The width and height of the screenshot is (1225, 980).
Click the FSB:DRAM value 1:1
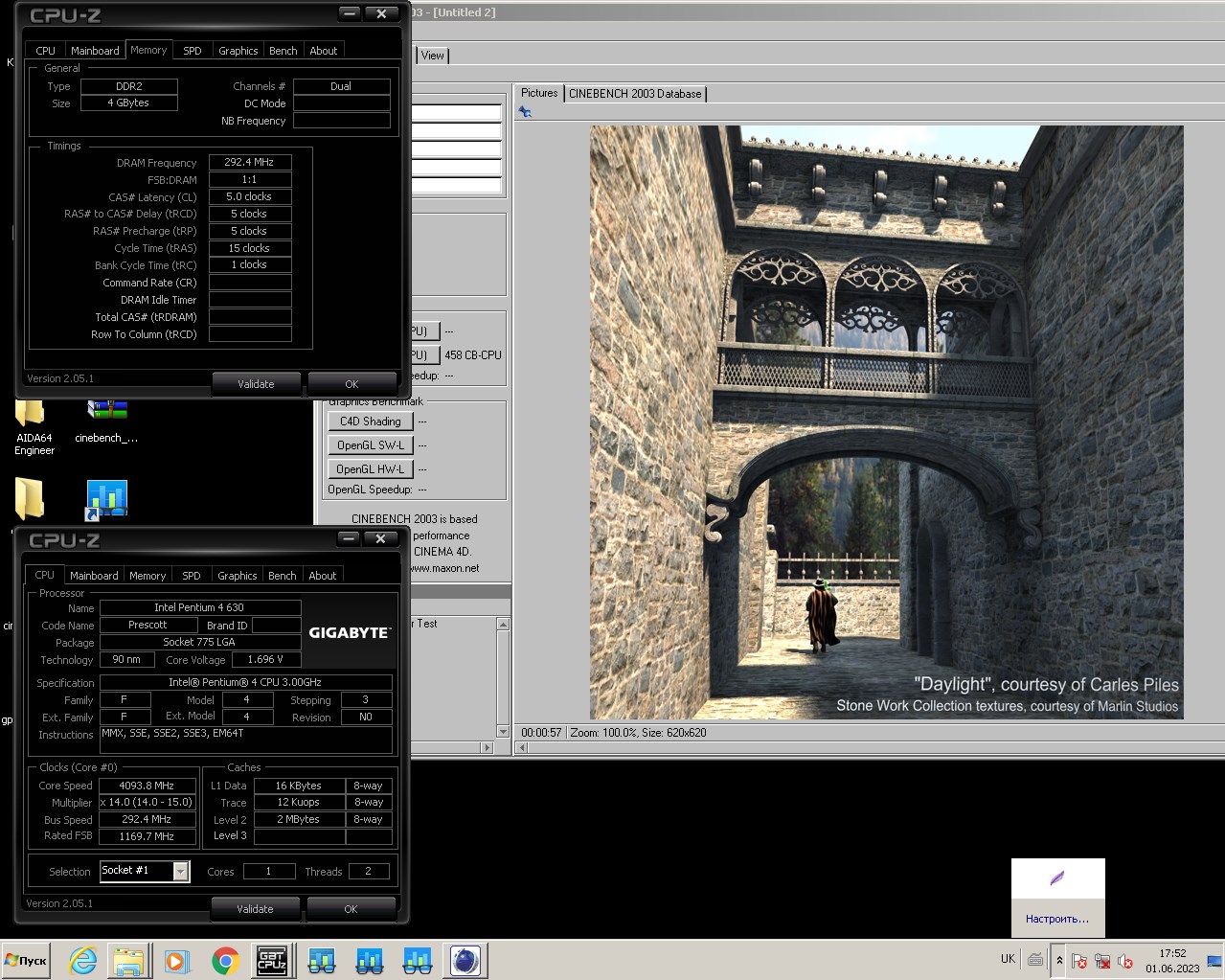click(x=250, y=179)
